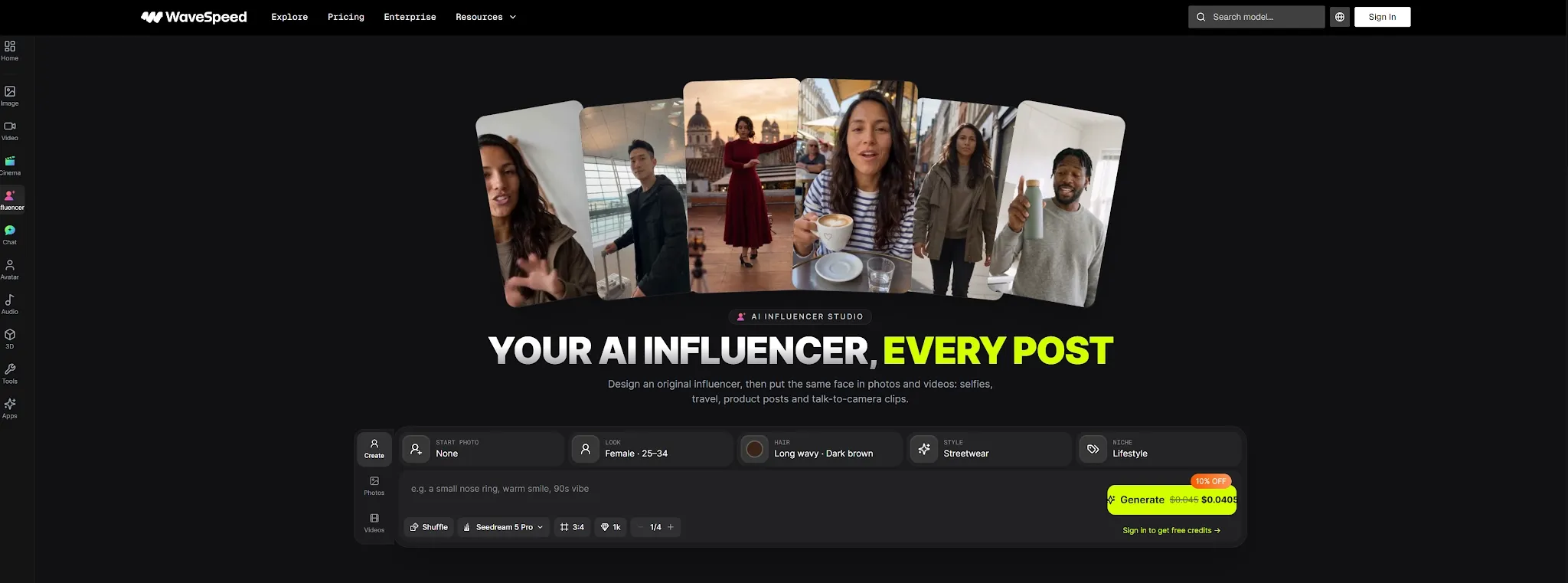
Task: Select the Create tab in studio panel
Action: (x=374, y=449)
